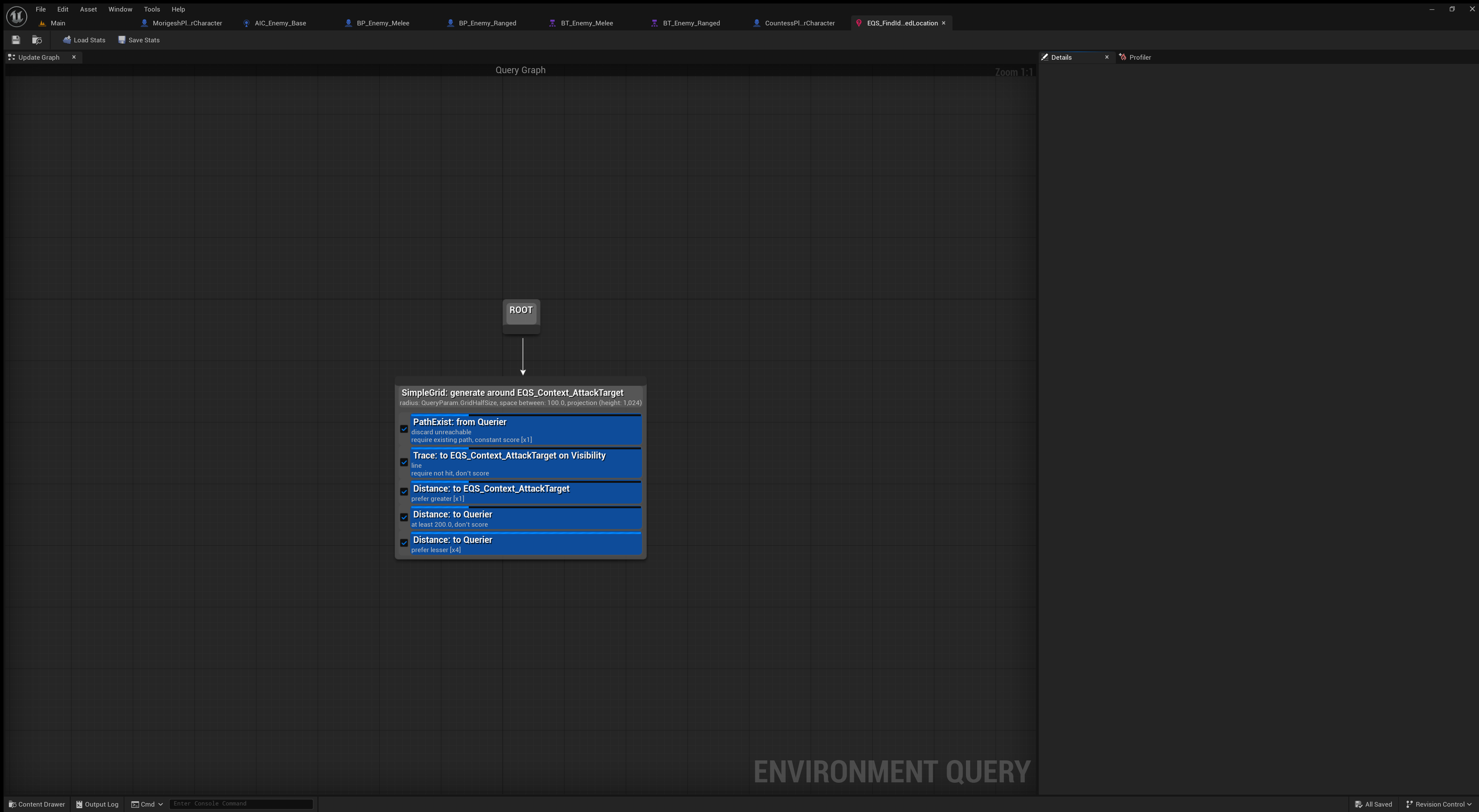Click the console command input field
Screen dimensions: 1479x812
[x=241, y=804]
